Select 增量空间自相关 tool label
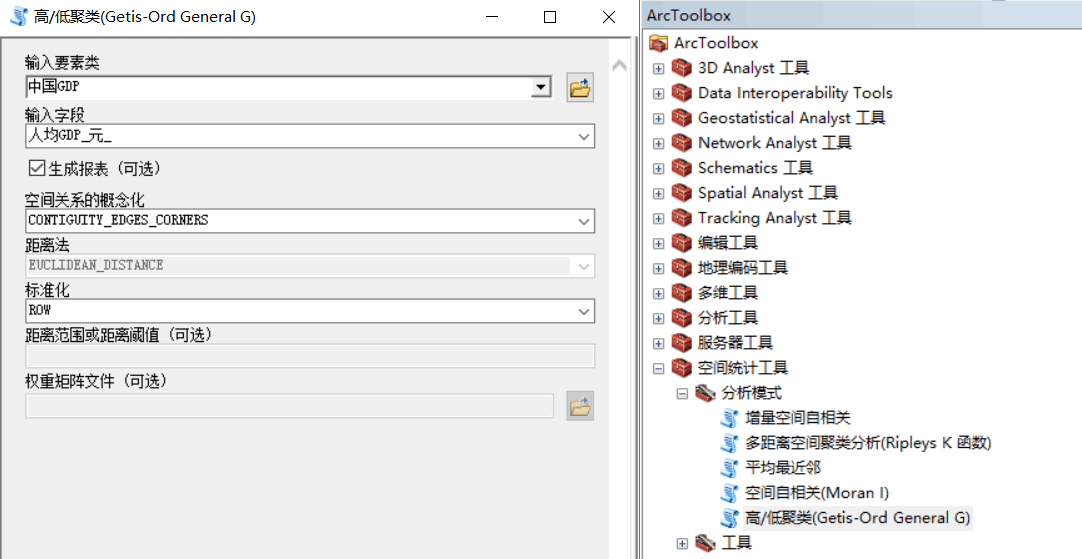 [798, 418]
